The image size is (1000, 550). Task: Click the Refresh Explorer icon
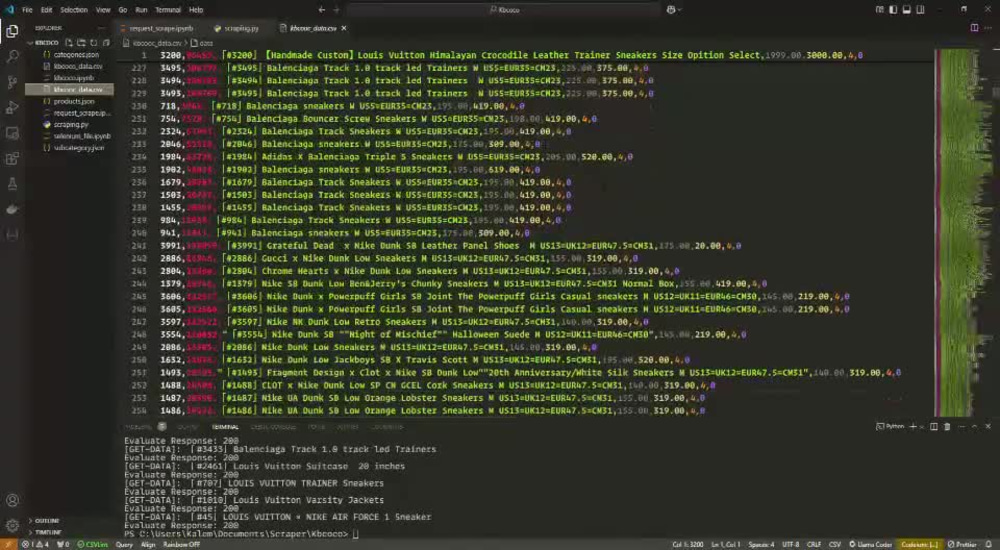93,43
